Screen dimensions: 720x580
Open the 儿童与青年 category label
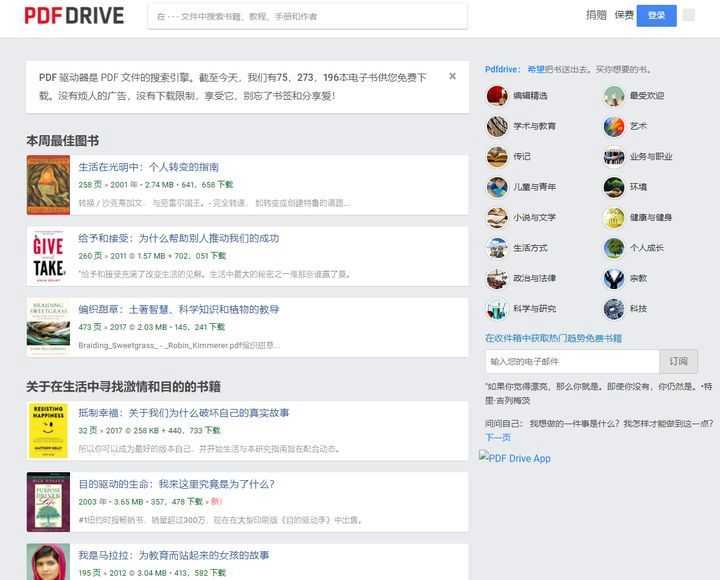534,187
